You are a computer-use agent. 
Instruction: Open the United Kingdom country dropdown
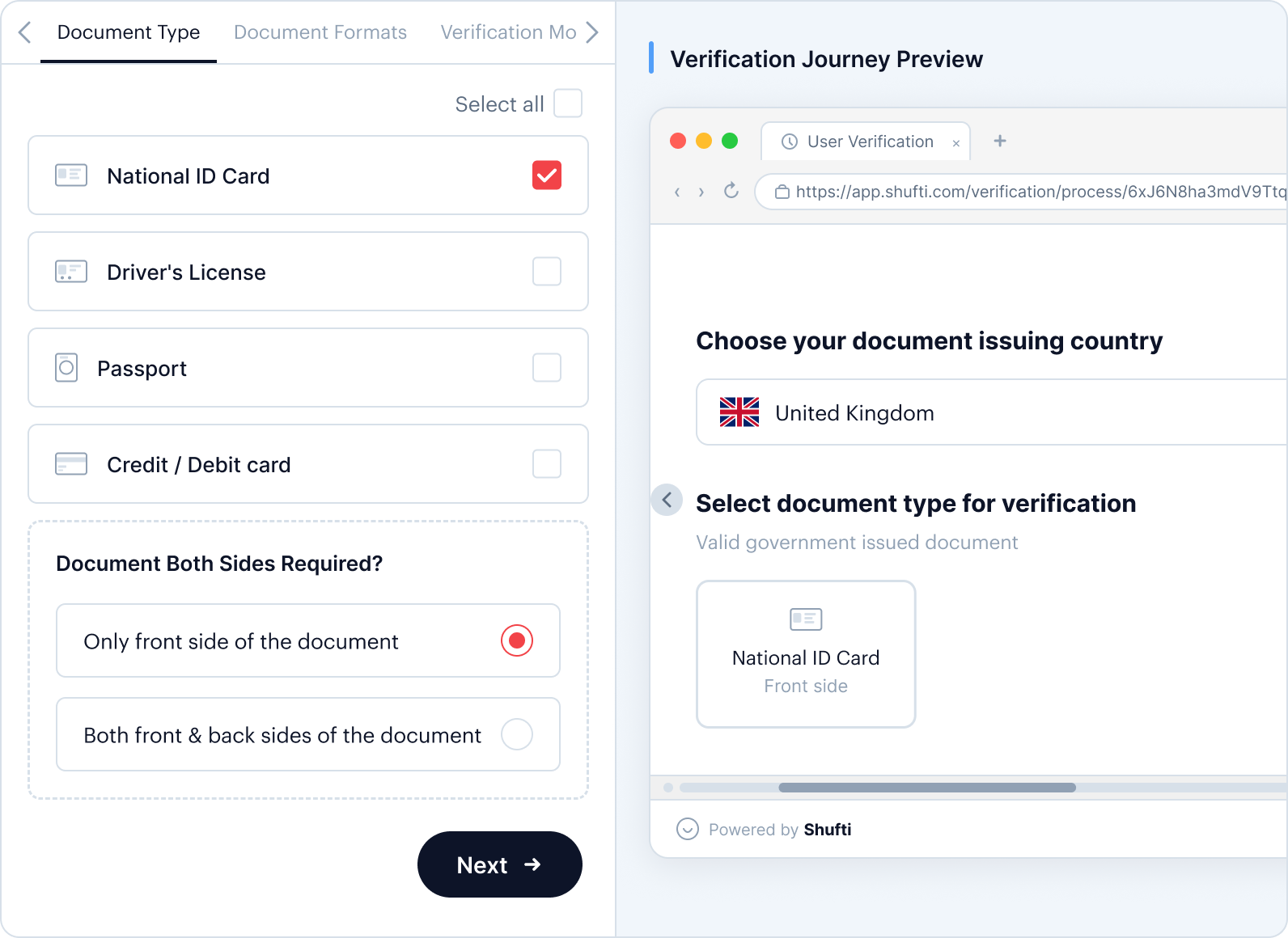coord(992,412)
